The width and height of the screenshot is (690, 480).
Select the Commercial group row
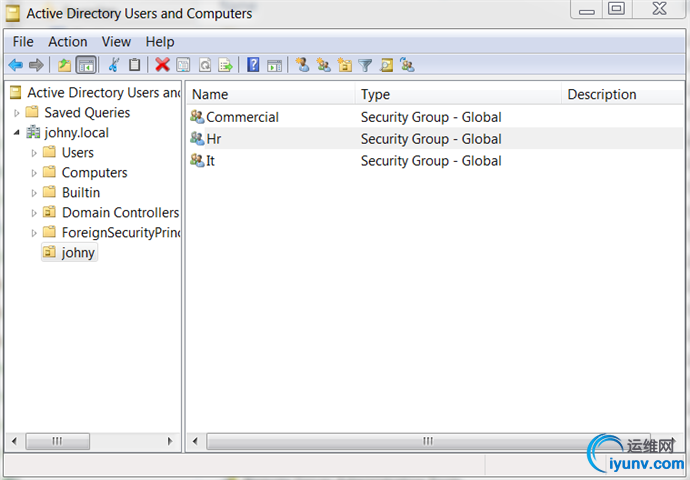tap(435, 117)
